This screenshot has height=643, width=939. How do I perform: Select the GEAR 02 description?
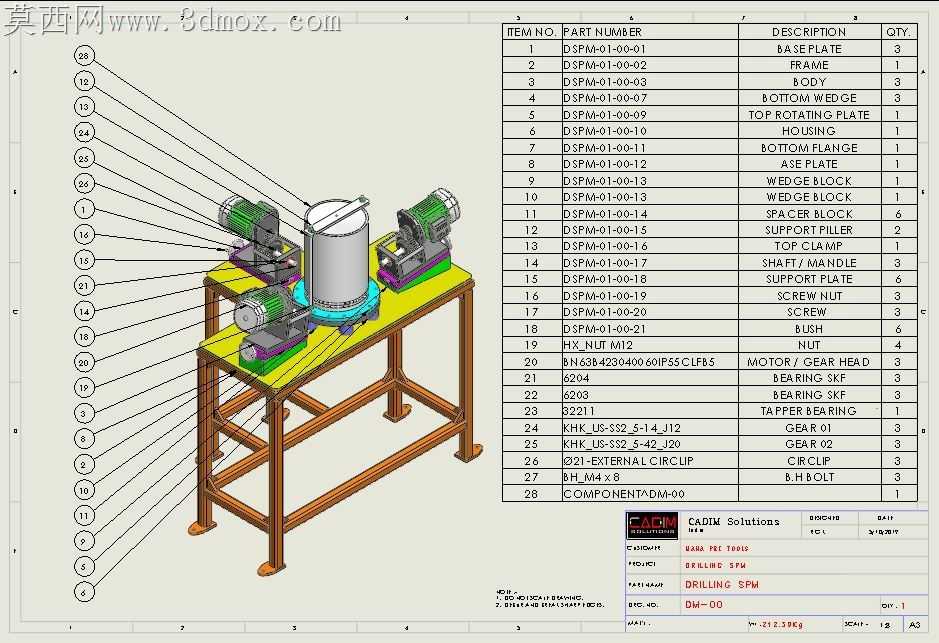pos(810,444)
